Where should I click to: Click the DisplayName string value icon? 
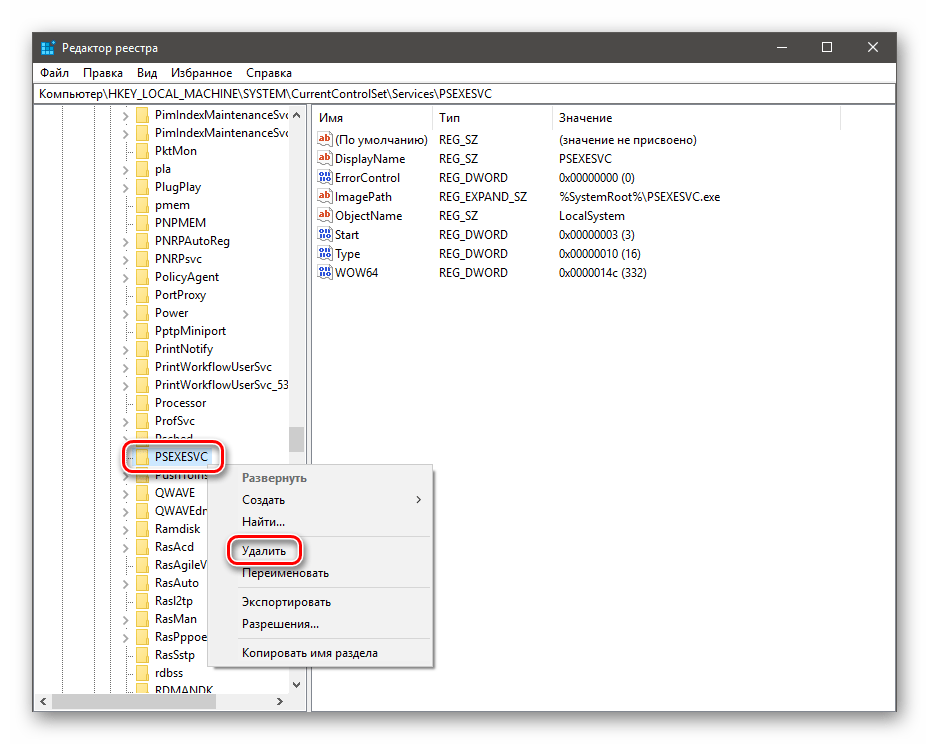(324, 159)
